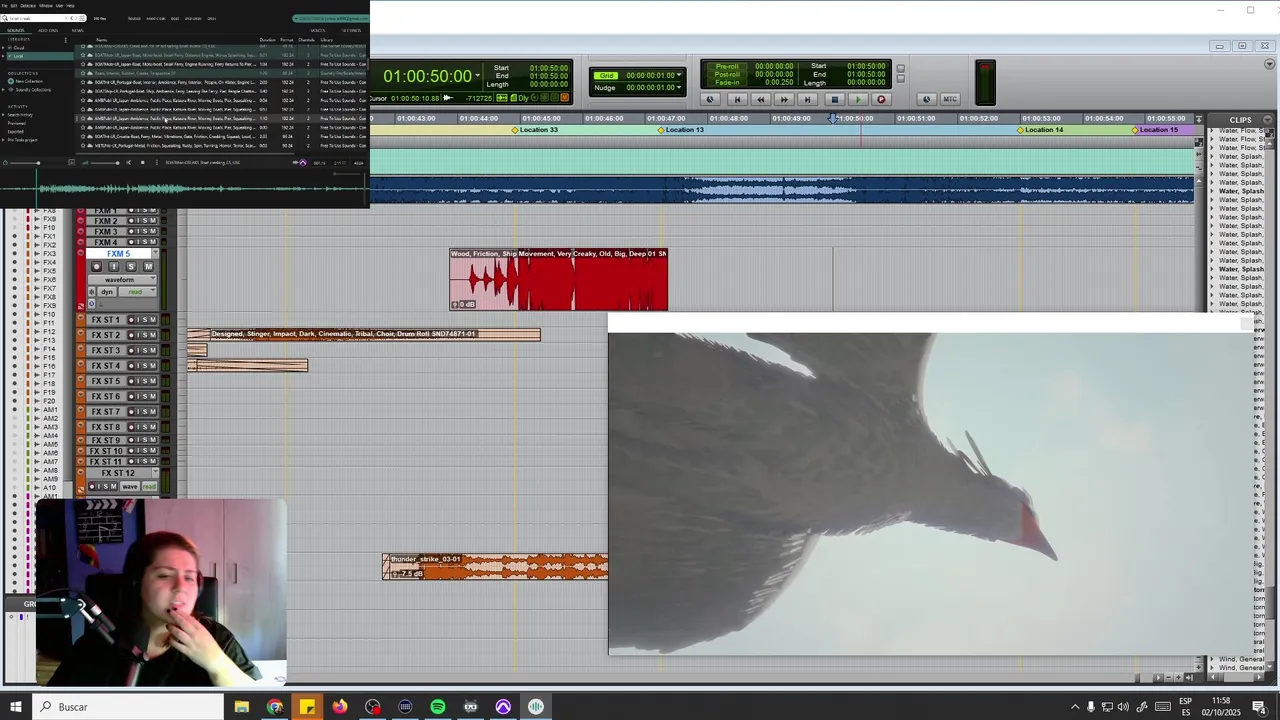Toggle the Grid mode indicator
Image resolution: width=1280 pixels, height=720 pixels.
[x=605, y=75]
